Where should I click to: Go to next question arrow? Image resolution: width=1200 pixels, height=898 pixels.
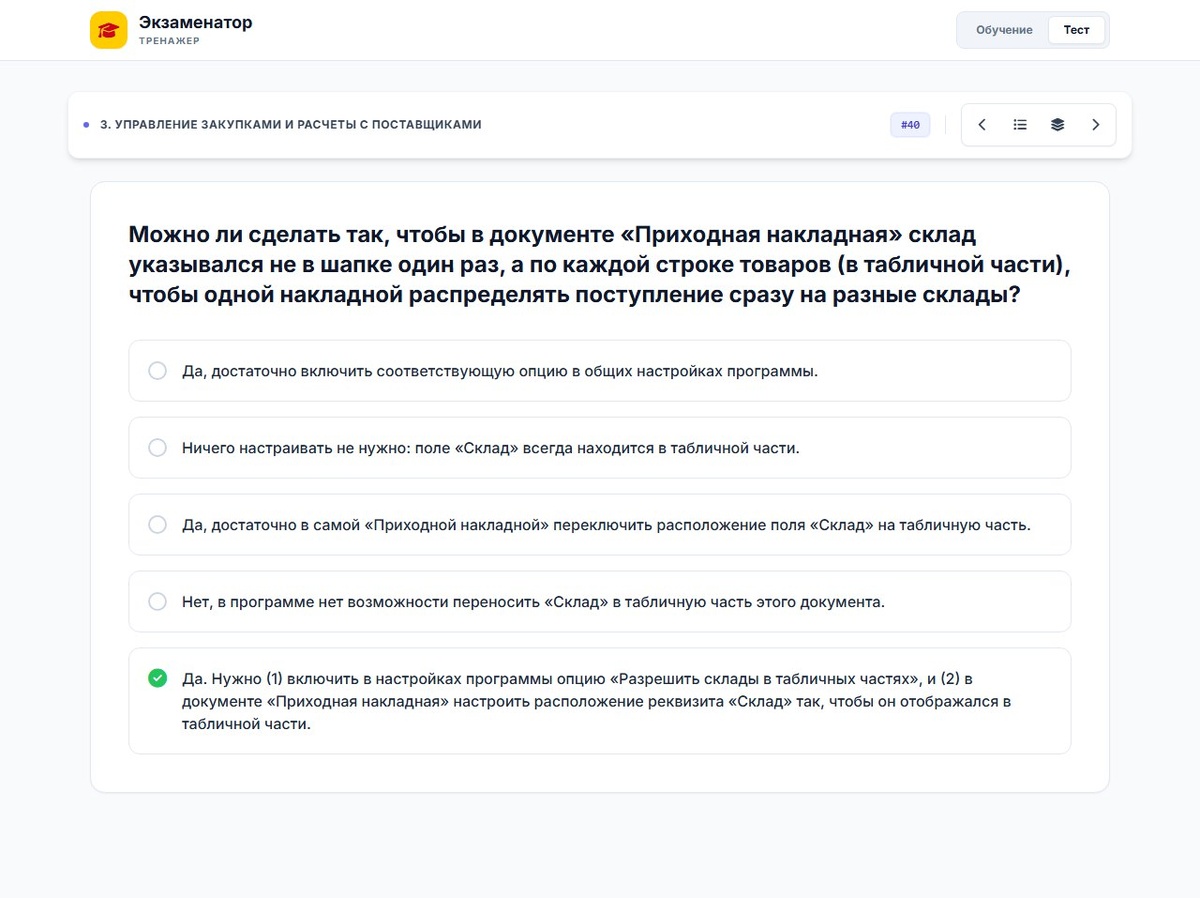[x=1095, y=125]
